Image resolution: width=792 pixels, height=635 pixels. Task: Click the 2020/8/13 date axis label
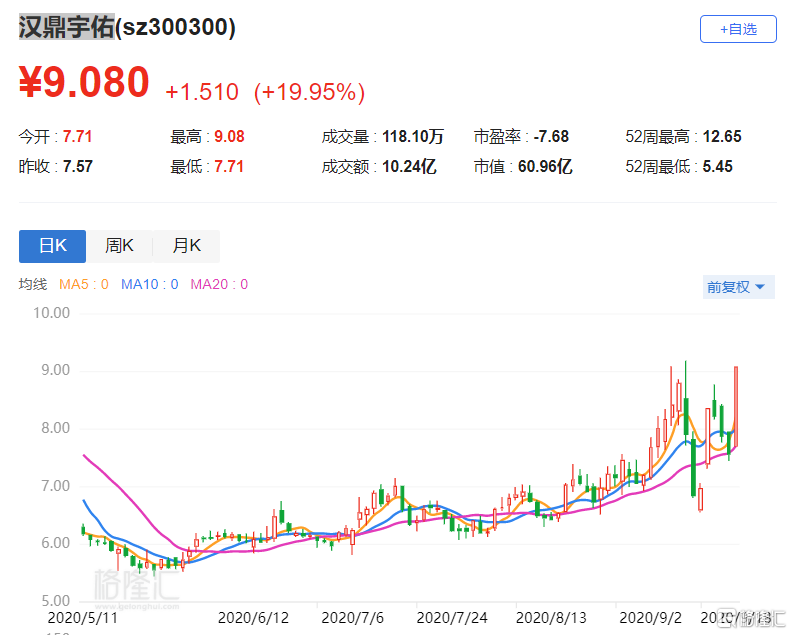pos(551,618)
